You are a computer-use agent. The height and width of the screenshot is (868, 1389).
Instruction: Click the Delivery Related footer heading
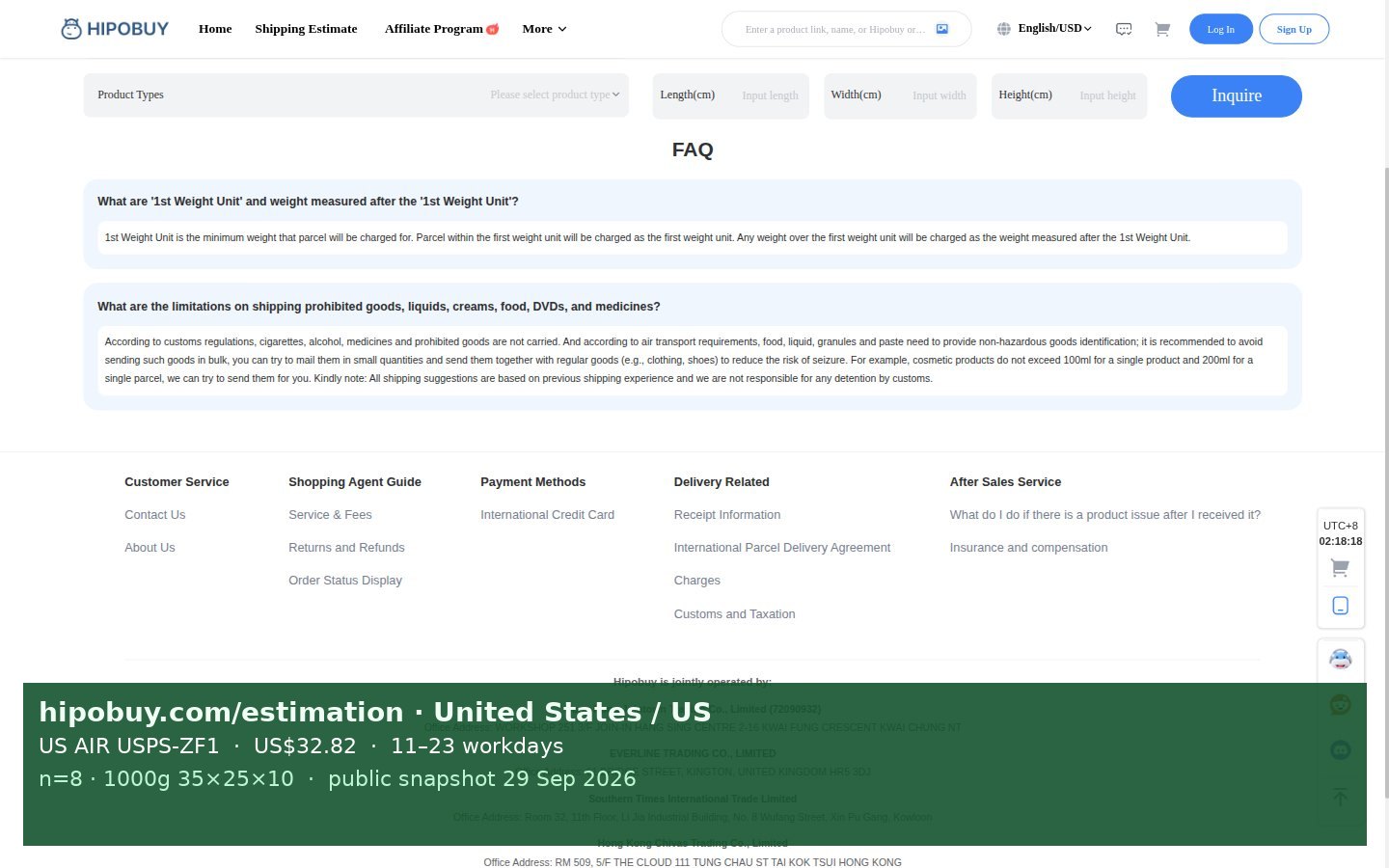(x=722, y=482)
